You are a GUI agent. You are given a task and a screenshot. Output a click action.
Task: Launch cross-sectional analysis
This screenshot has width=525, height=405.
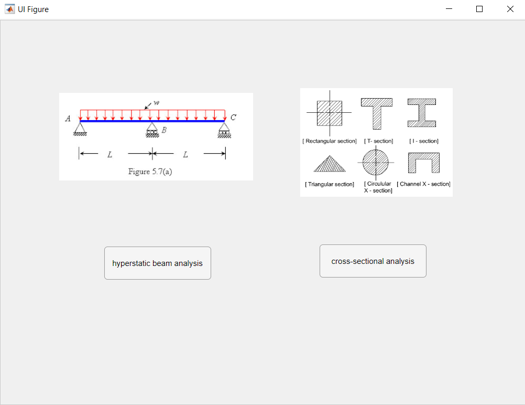tap(373, 261)
